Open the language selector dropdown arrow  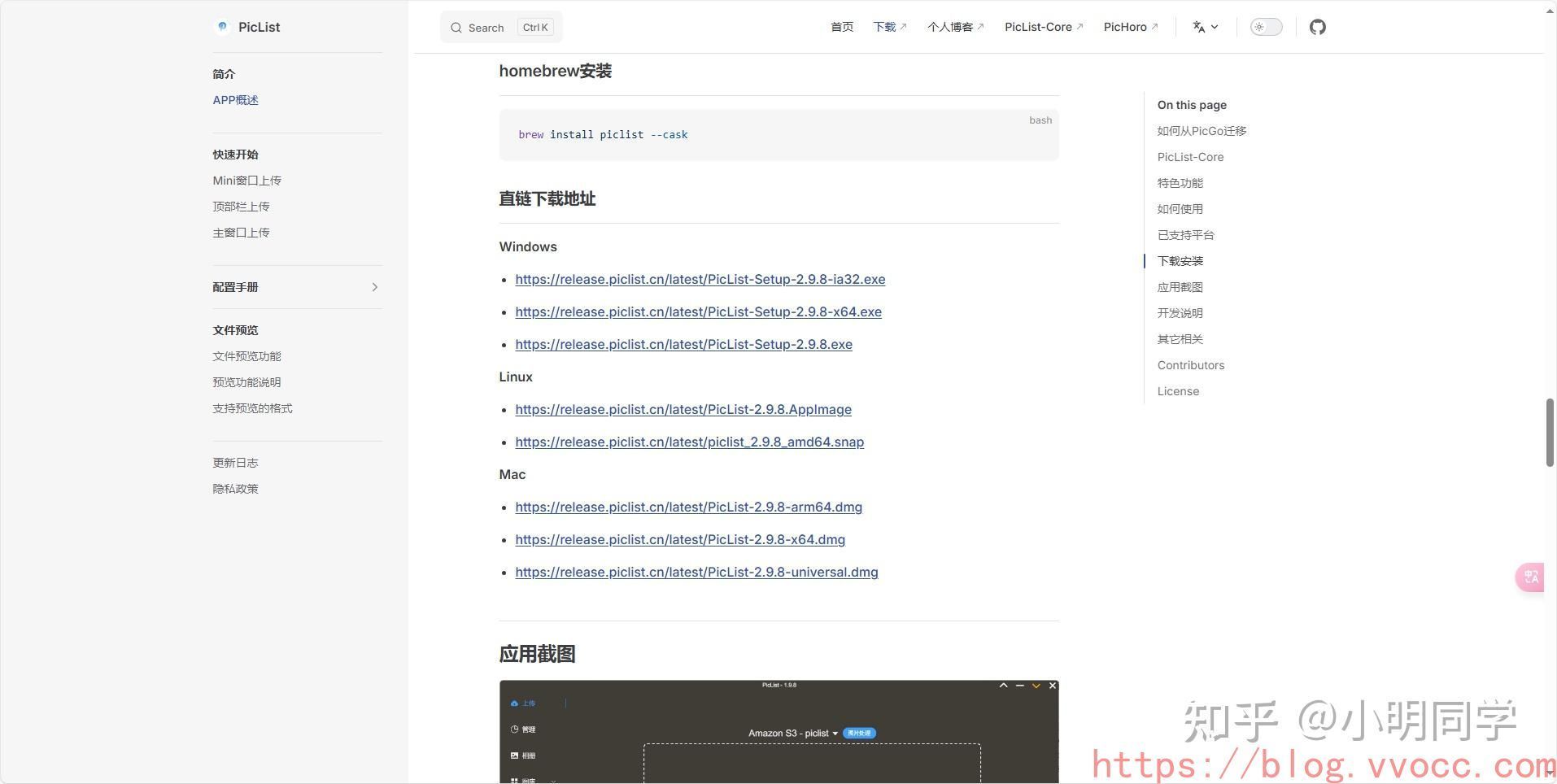(1215, 27)
